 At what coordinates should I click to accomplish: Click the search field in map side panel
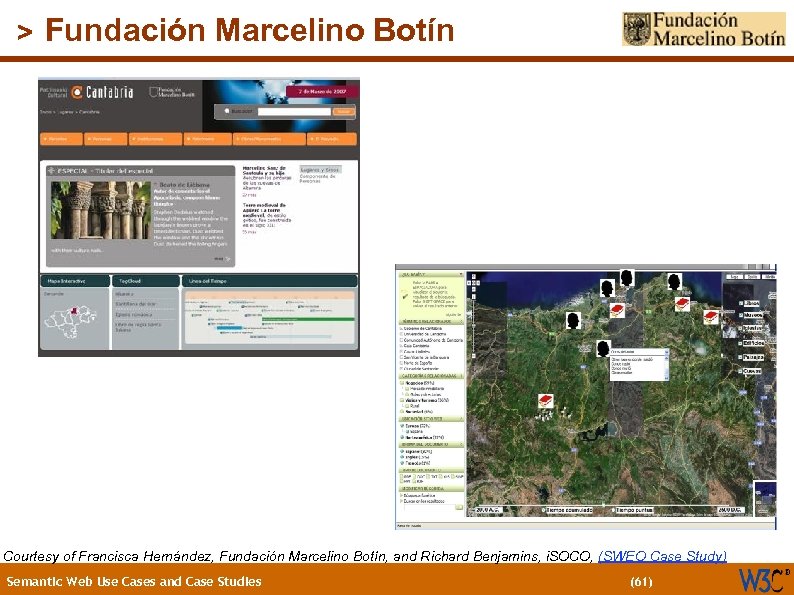pyautogui.click(x=429, y=507)
